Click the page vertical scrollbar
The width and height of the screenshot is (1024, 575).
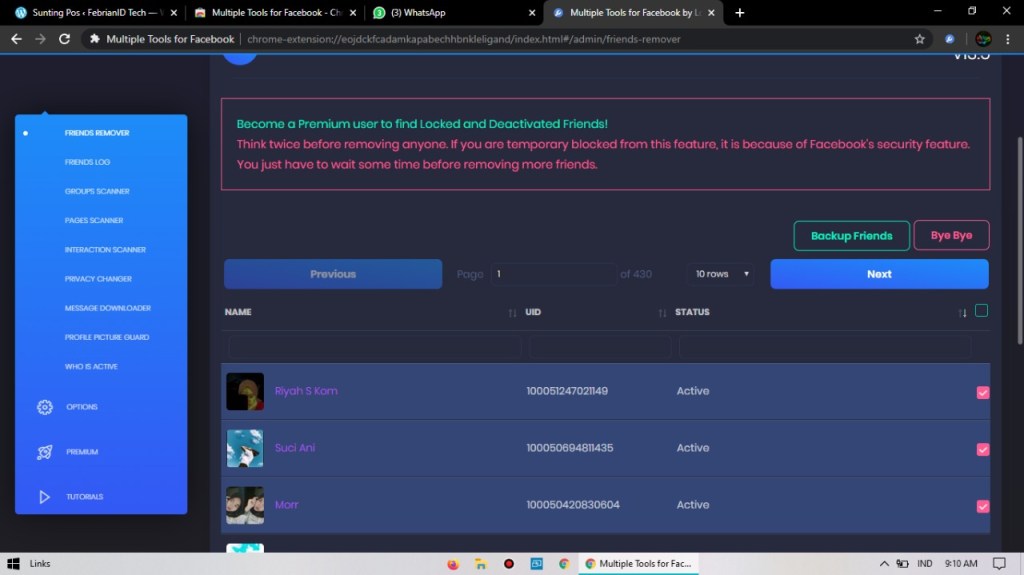coord(1018,240)
